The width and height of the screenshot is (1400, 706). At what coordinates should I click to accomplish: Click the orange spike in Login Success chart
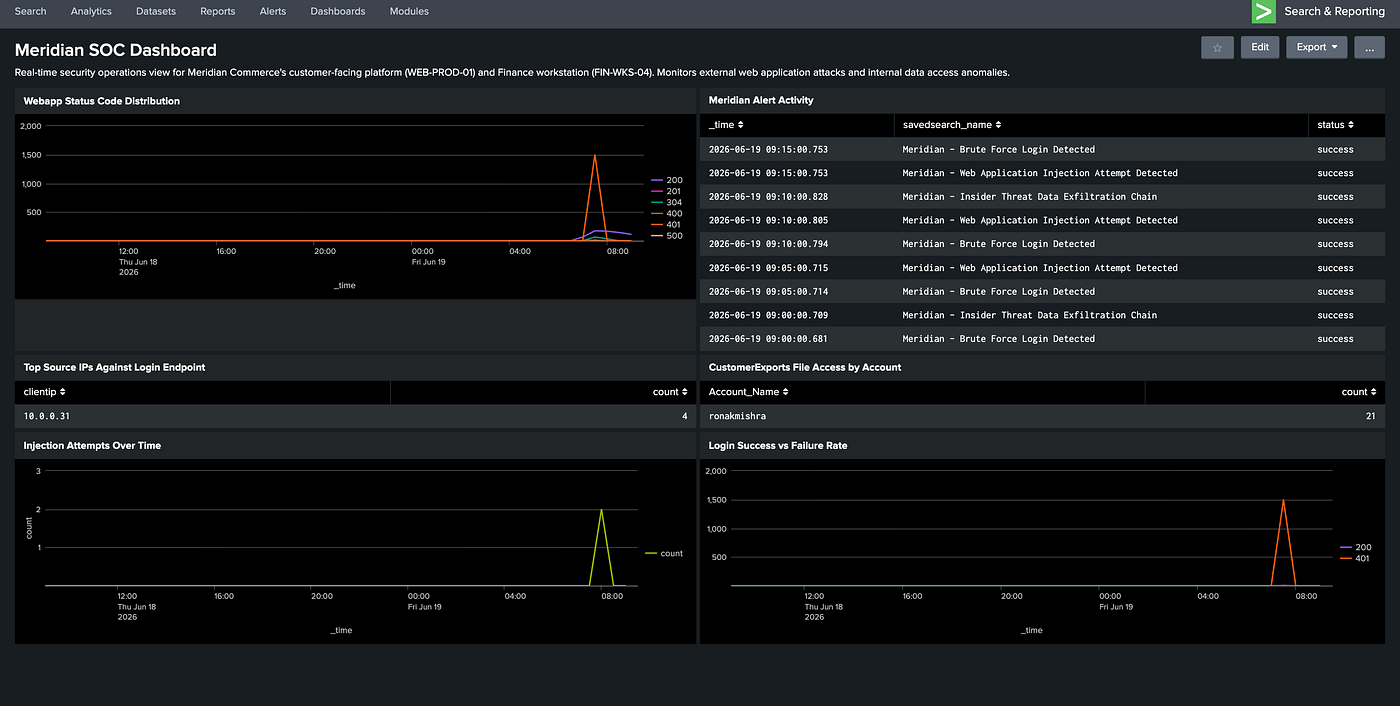(1283, 501)
